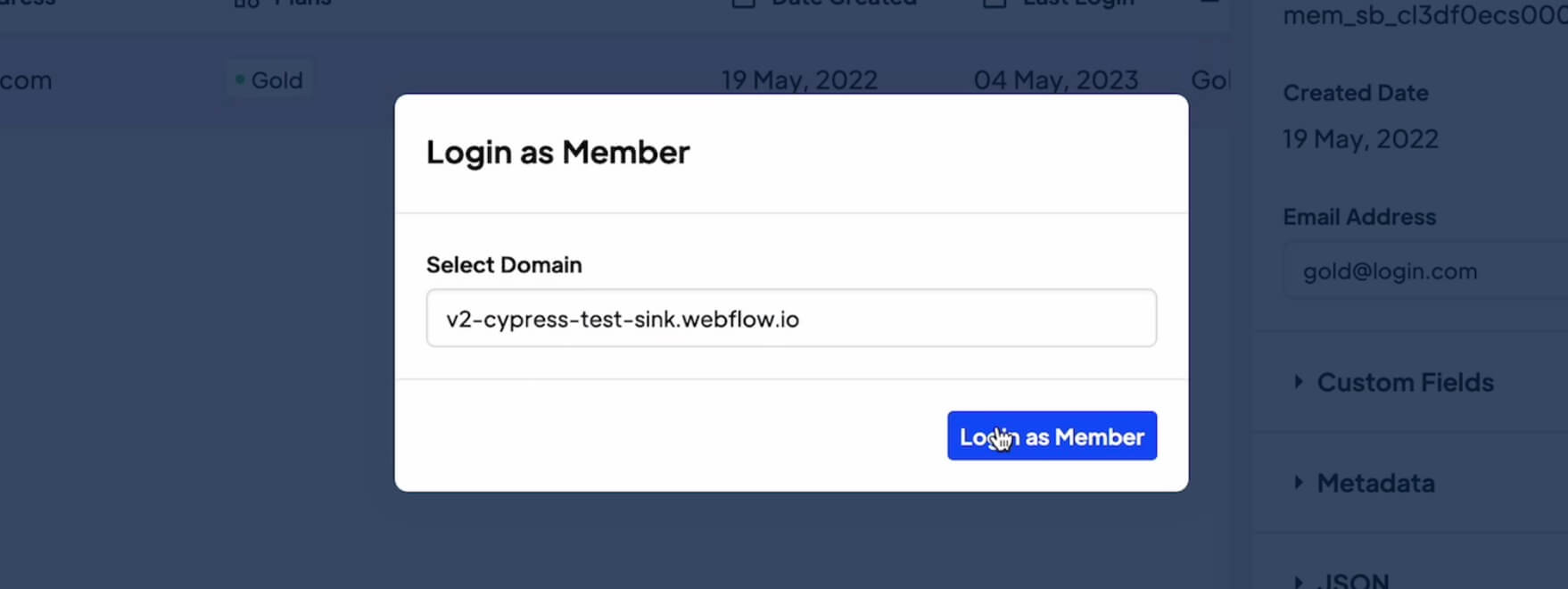
Task: Click the Plans column header icon
Action: 245,4
